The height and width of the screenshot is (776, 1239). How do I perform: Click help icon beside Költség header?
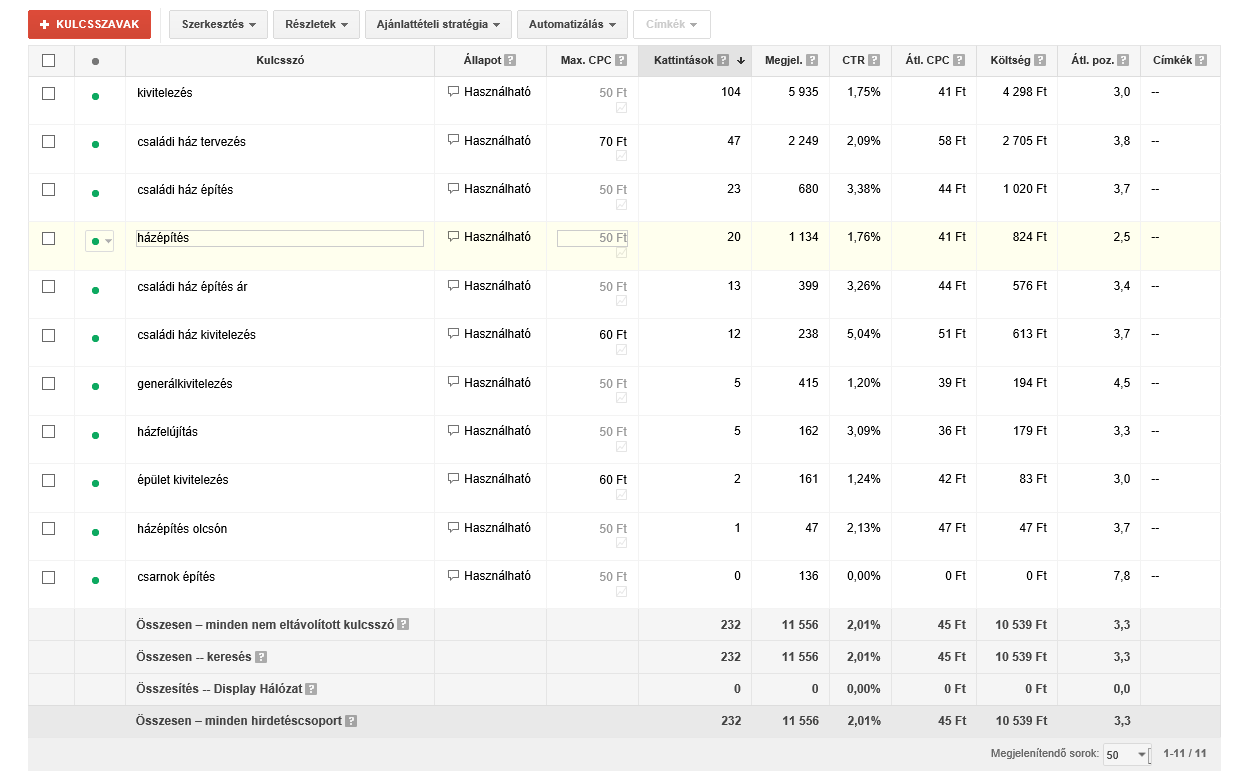pyautogui.click(x=1037, y=60)
